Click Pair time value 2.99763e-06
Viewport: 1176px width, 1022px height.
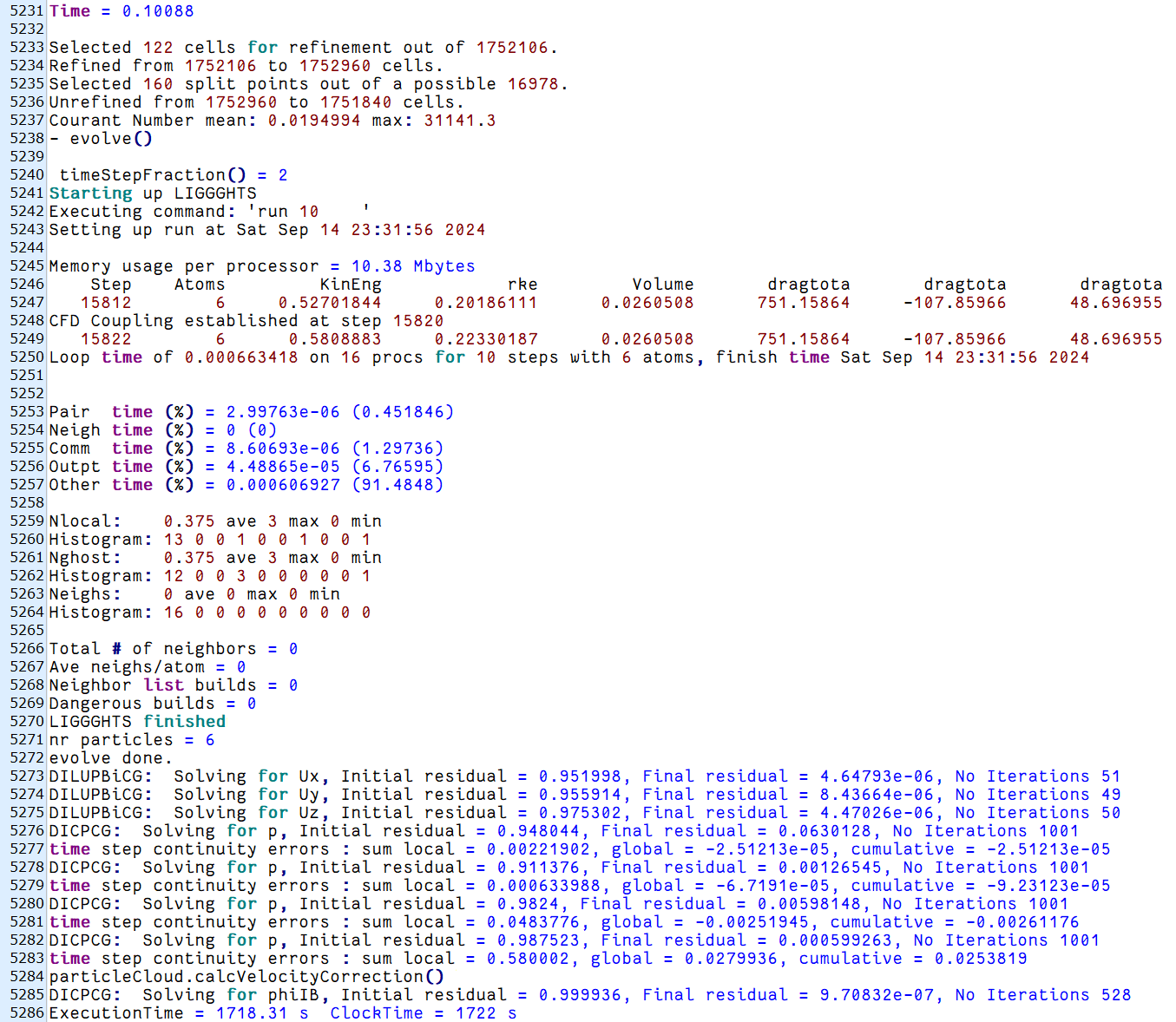click(x=283, y=412)
